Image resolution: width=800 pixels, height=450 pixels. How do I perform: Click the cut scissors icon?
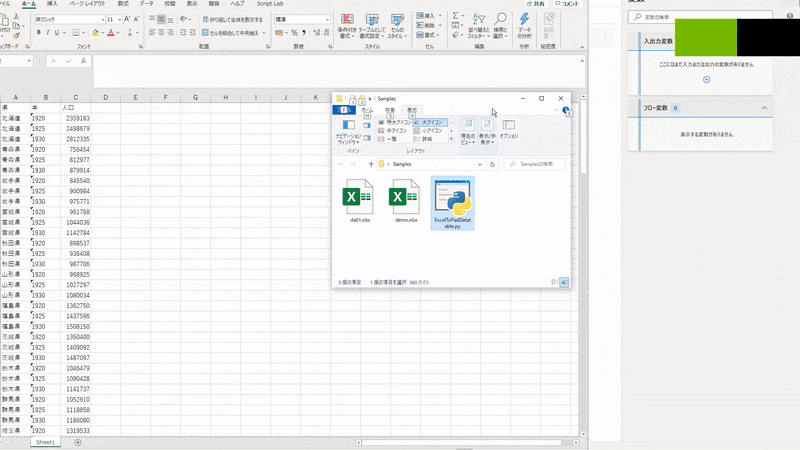[x=16, y=16]
